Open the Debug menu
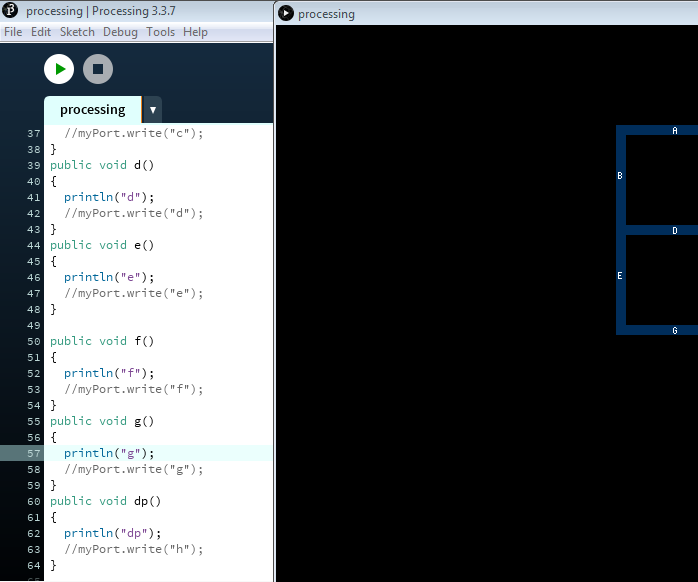 click(120, 32)
